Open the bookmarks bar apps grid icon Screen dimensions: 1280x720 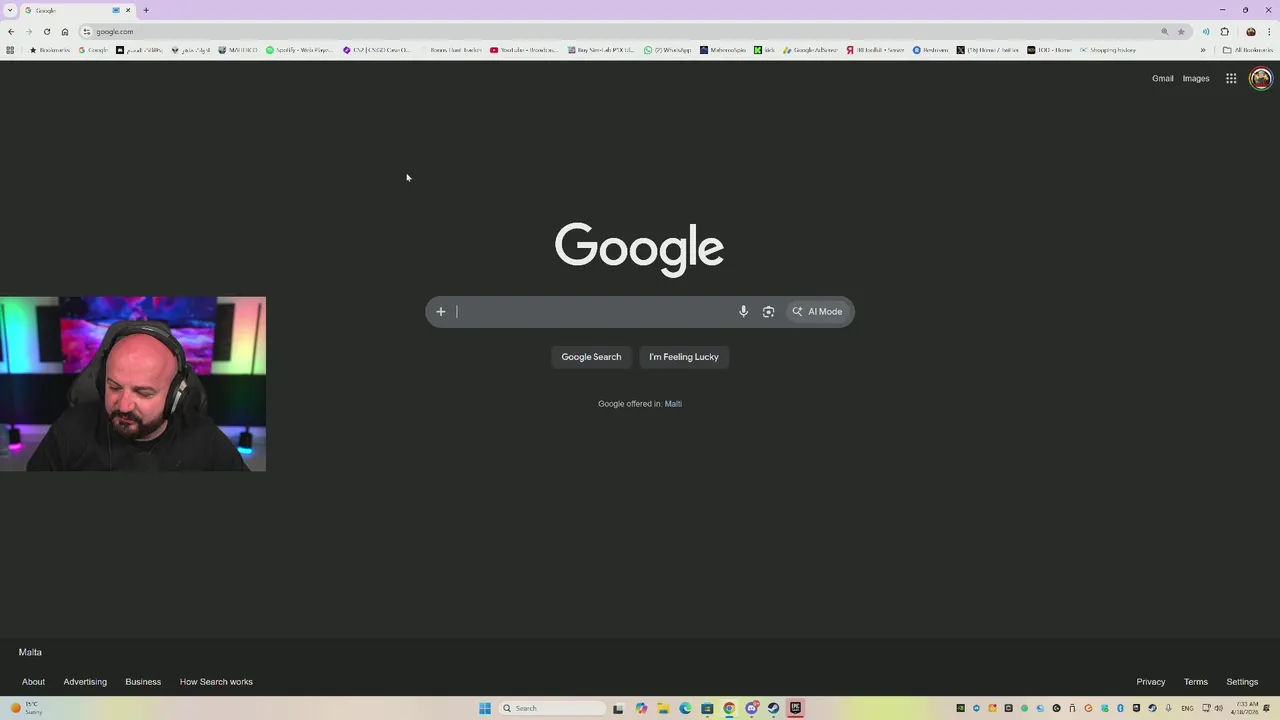[10, 50]
